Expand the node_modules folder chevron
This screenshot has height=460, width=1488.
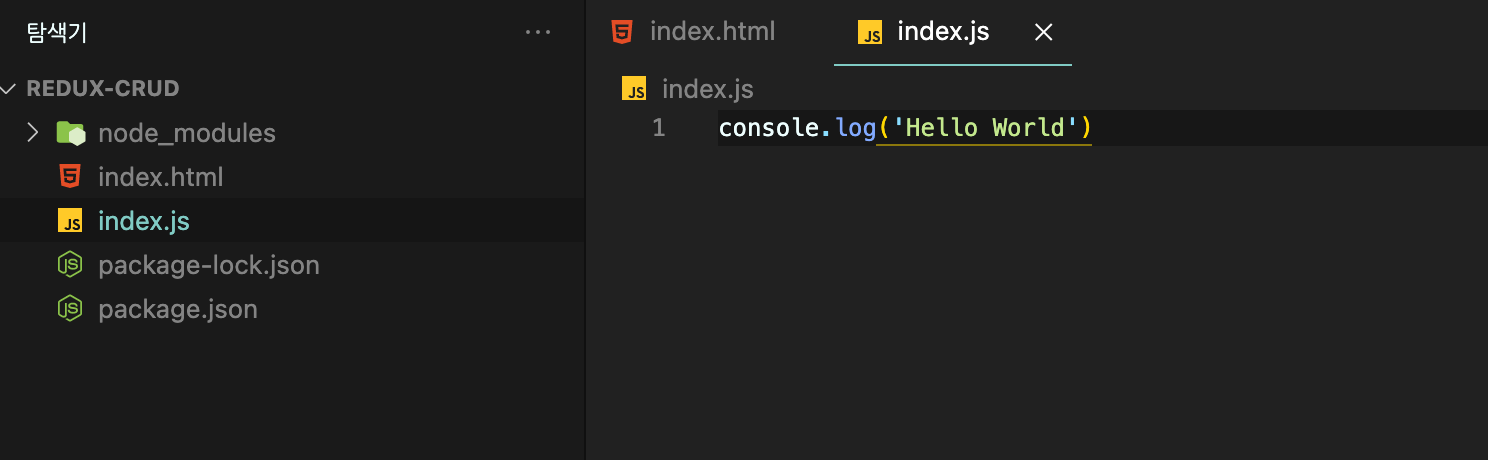32,133
